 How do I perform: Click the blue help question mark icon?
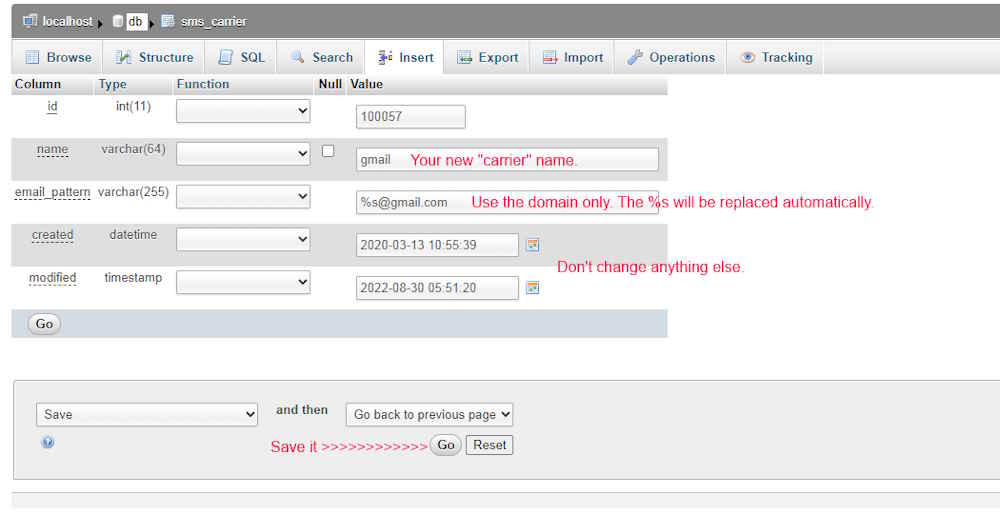[48, 442]
